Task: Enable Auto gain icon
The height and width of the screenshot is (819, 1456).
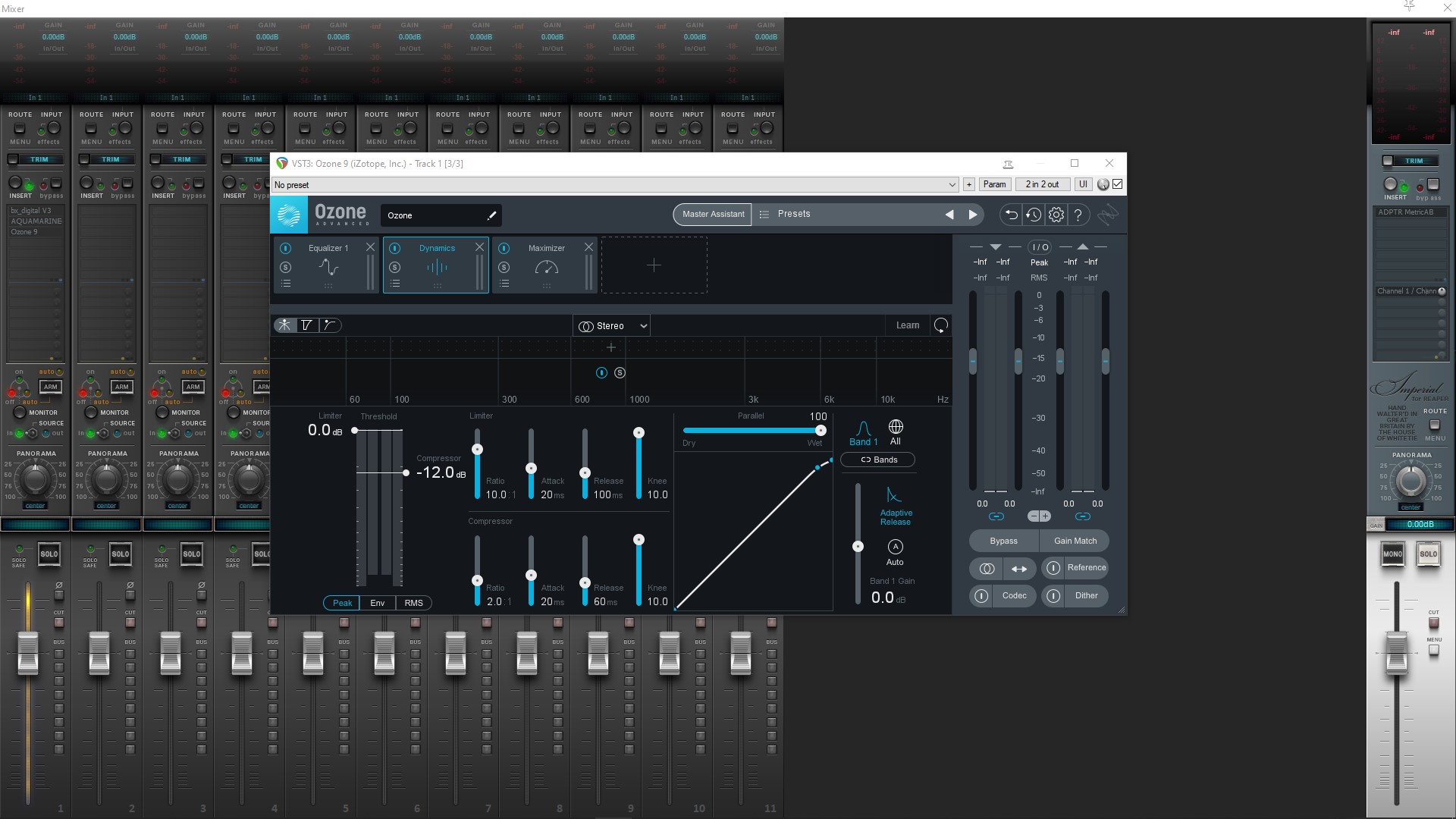Action: pyautogui.click(x=895, y=547)
